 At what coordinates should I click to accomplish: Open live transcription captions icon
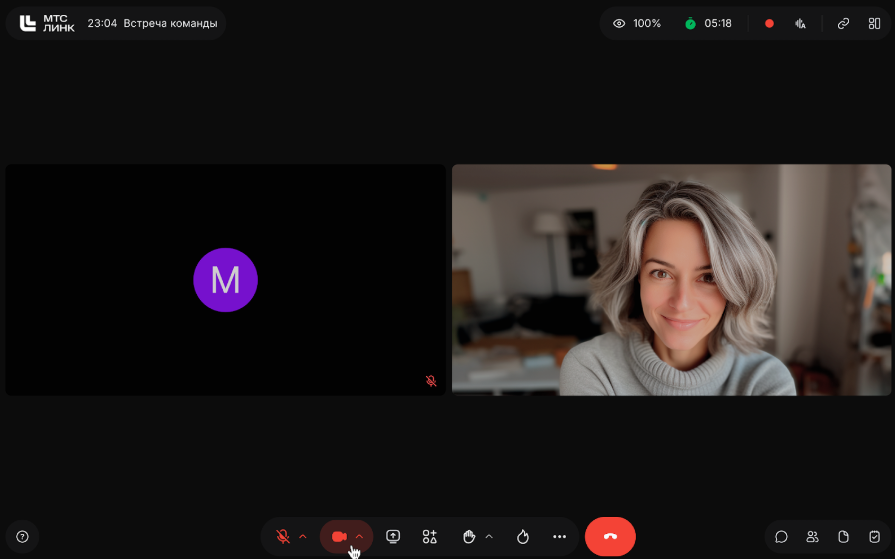coord(800,23)
